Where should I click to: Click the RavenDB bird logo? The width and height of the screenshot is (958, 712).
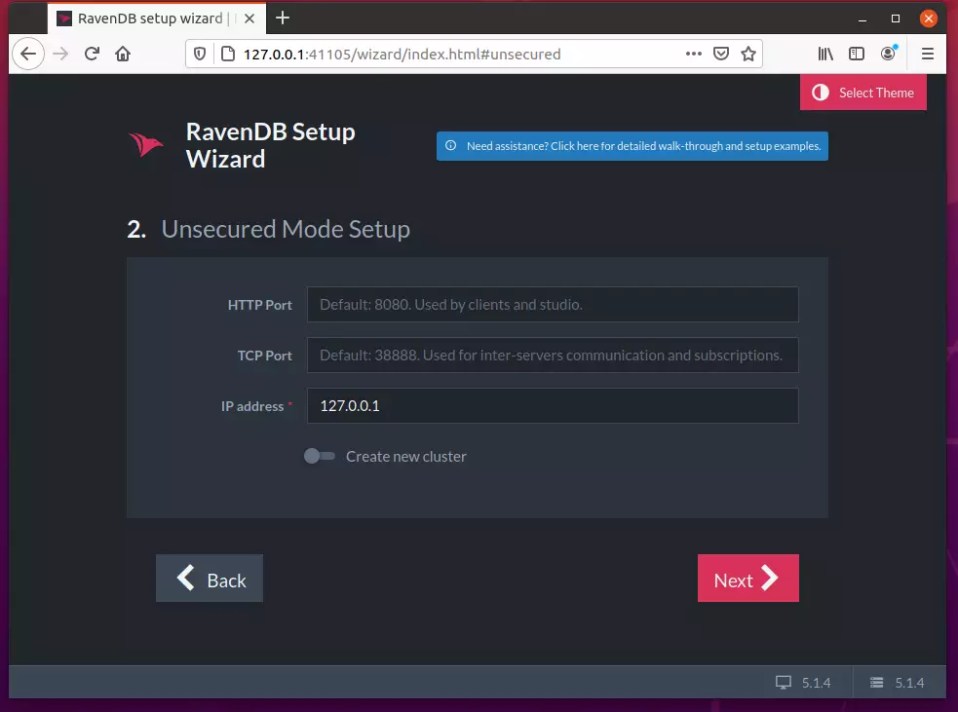pos(146,145)
